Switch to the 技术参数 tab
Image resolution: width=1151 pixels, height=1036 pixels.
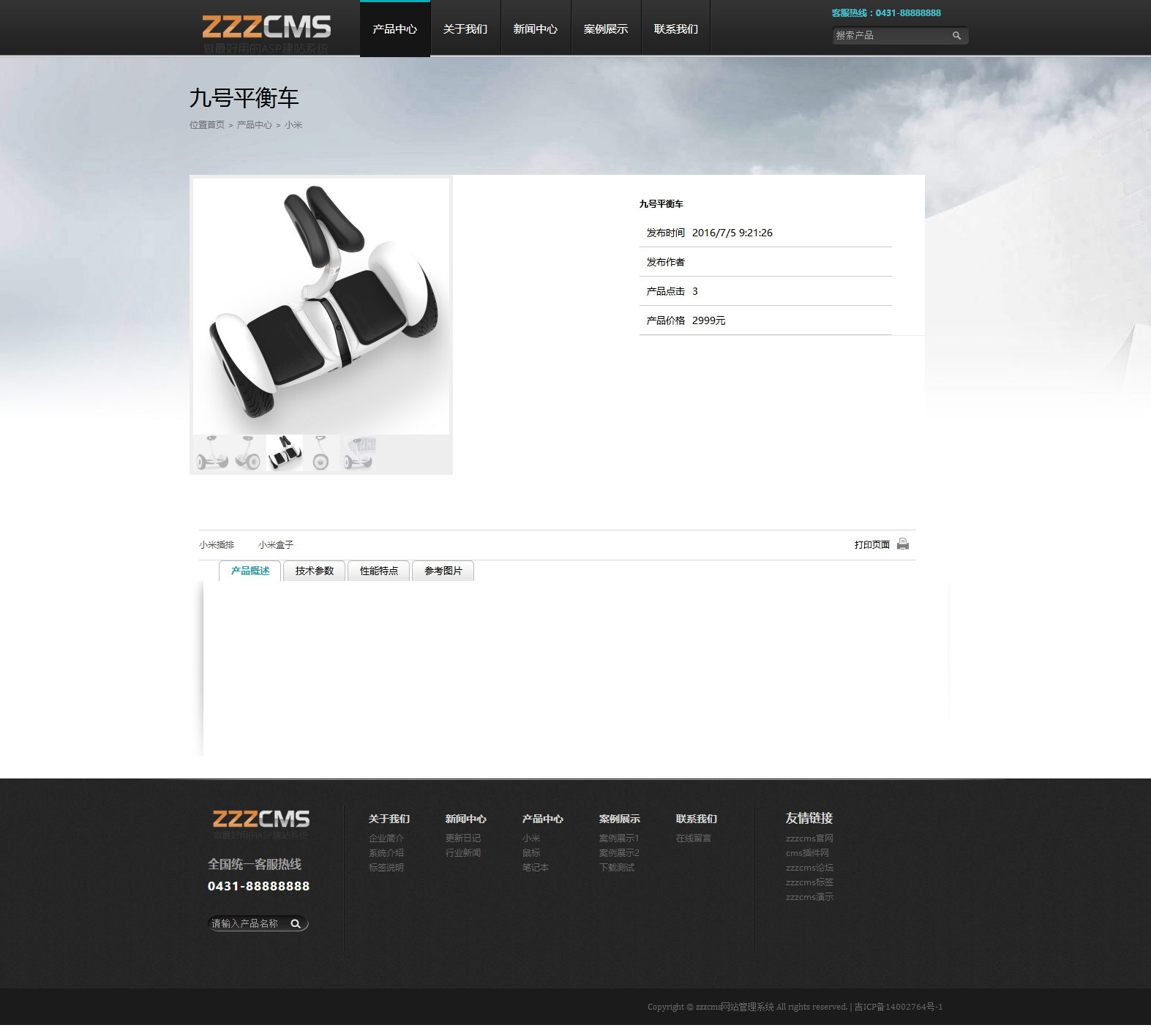click(315, 571)
